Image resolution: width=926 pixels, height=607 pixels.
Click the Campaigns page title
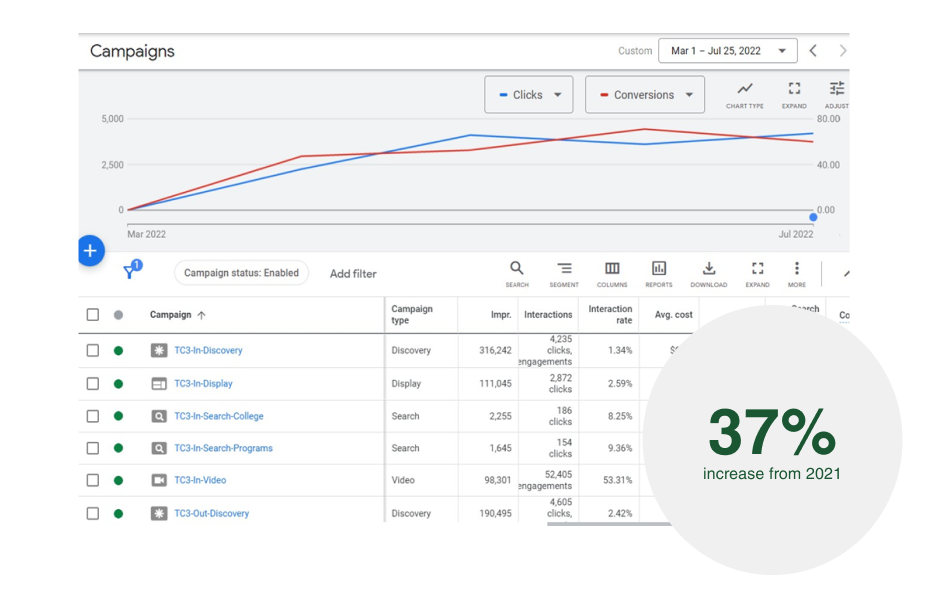pyautogui.click(x=132, y=51)
